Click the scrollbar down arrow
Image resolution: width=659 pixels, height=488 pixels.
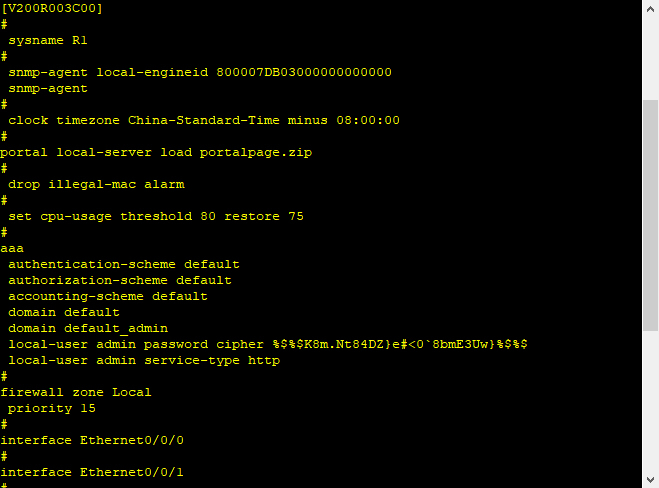point(650,480)
